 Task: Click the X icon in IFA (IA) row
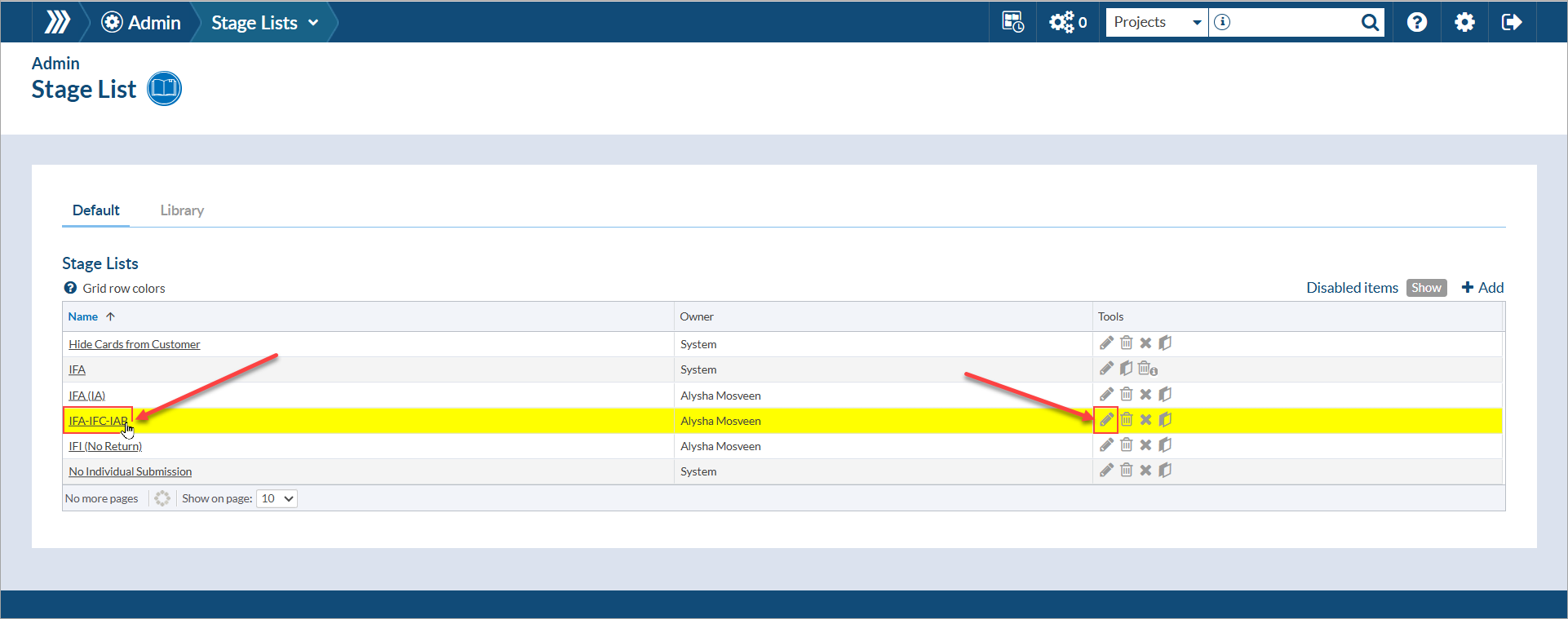pyautogui.click(x=1146, y=395)
